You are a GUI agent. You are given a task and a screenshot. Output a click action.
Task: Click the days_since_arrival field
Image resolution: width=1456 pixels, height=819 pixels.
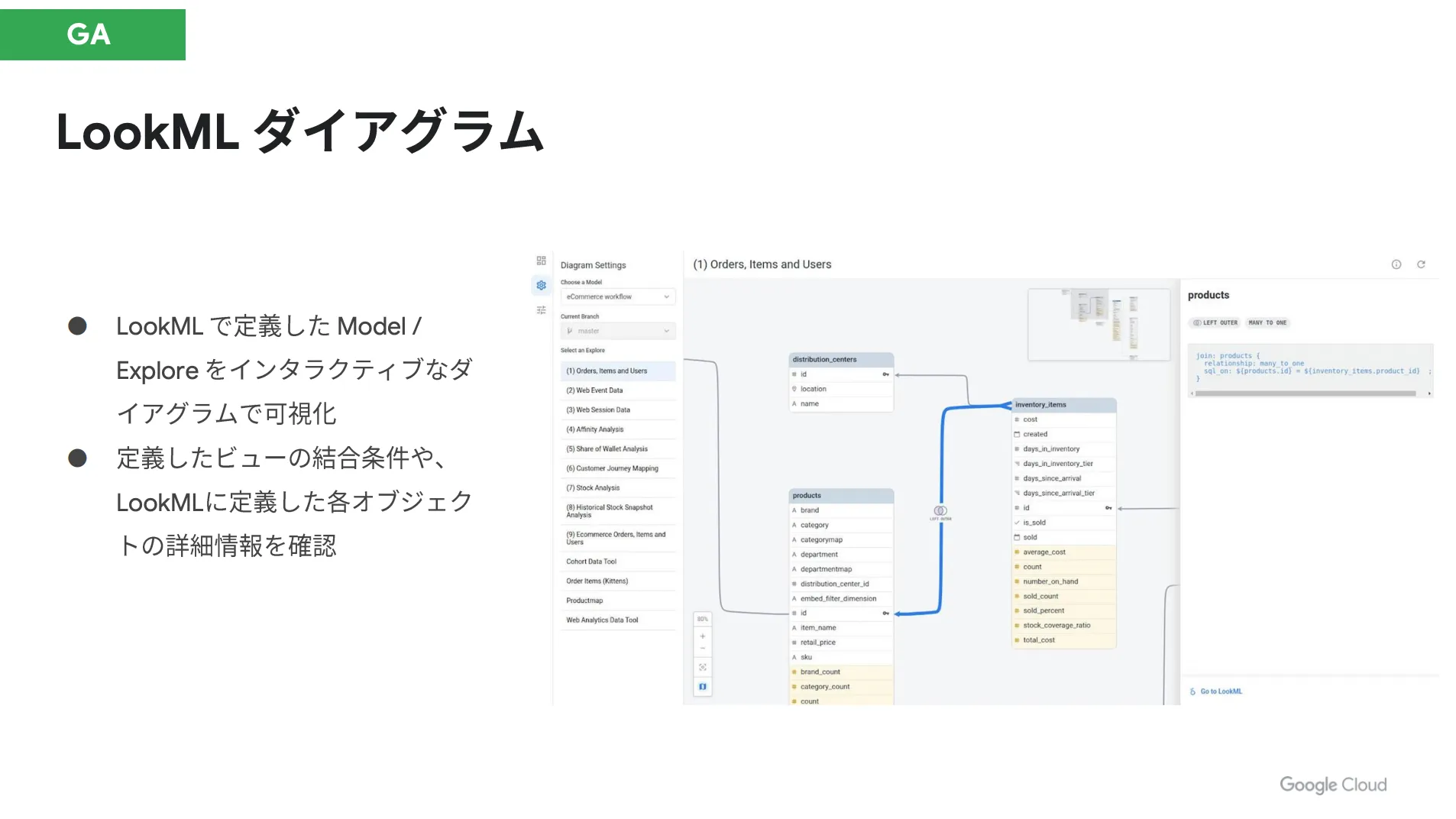pos(1064,478)
